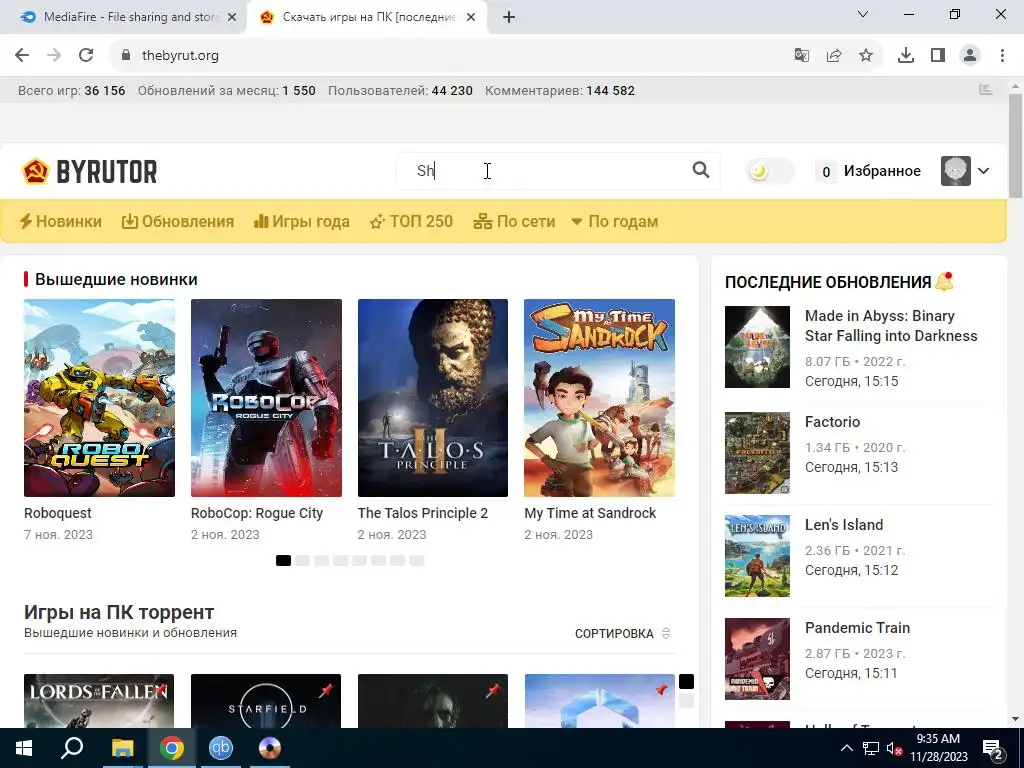Screen dimensions: 1024x768
Task: Open the СОРТИРОВКА sorting dropdown
Action: pos(622,633)
